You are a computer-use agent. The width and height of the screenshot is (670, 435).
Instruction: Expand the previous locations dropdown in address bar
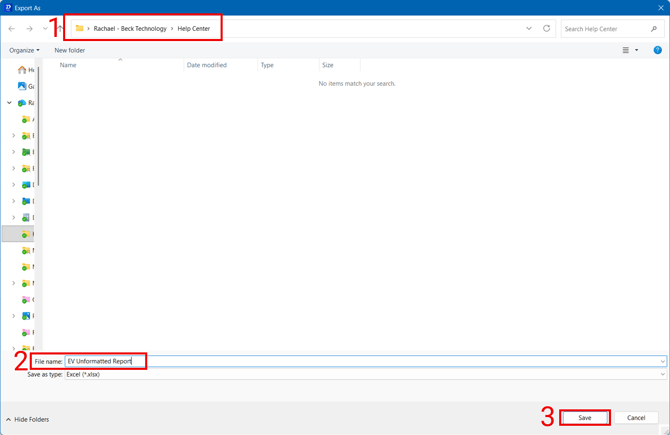(x=529, y=29)
